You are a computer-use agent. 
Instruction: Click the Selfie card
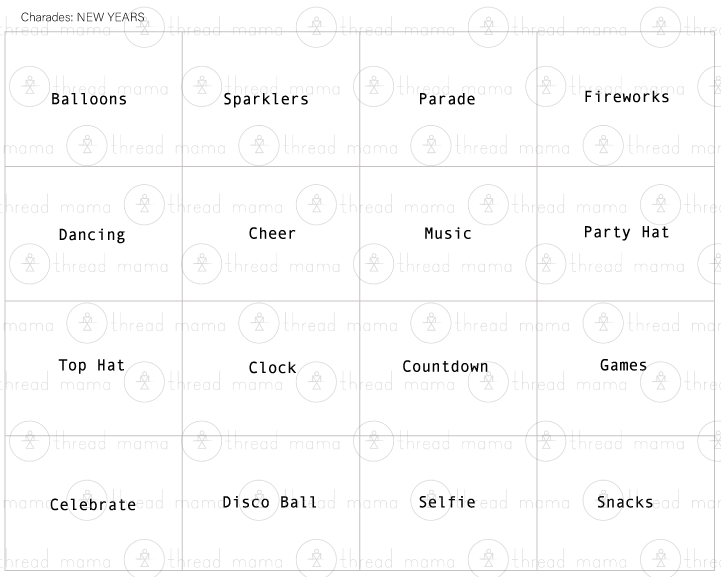coord(447,502)
